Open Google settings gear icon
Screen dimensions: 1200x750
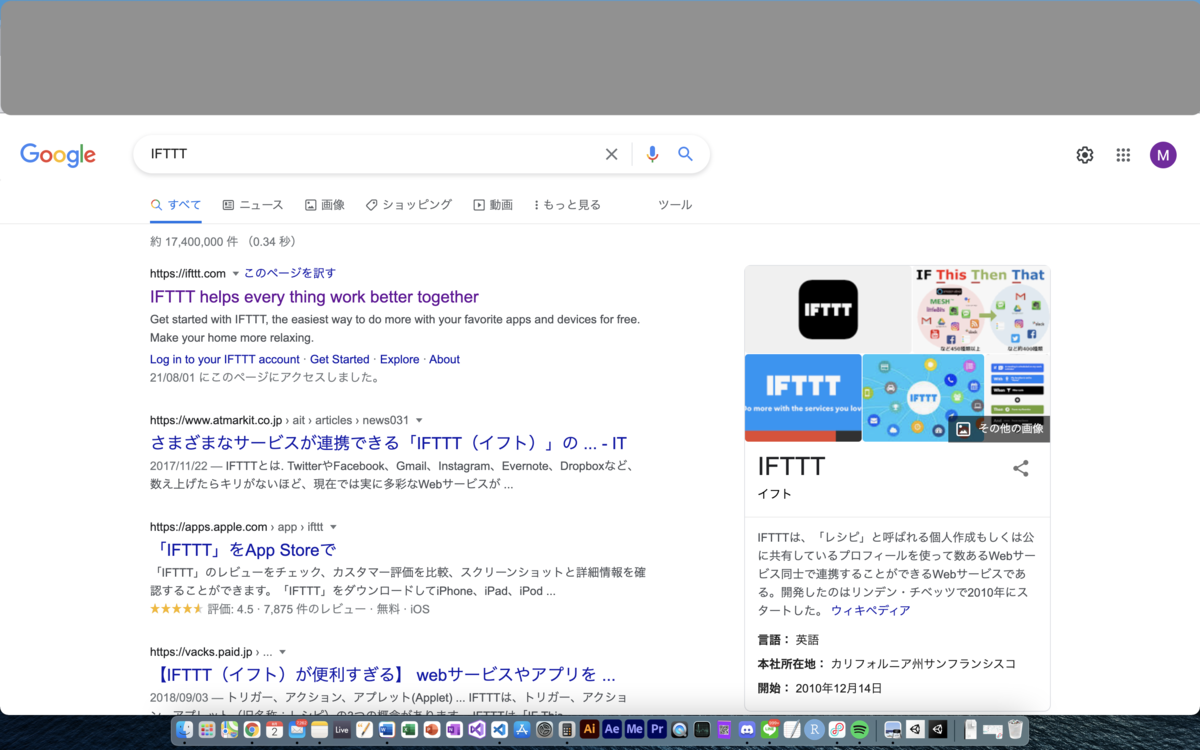1085,155
